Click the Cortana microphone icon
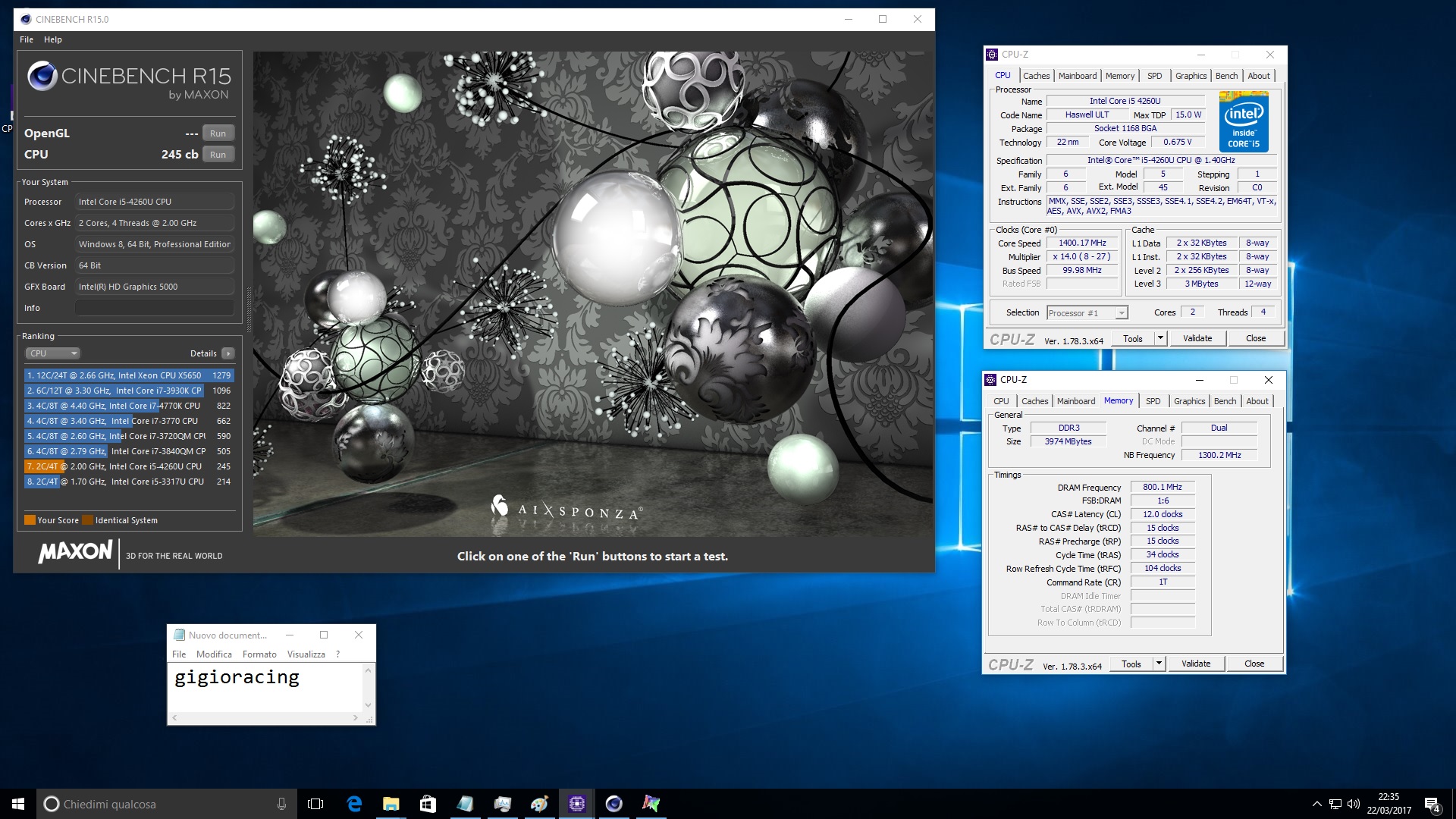This screenshot has width=1456, height=819. [x=281, y=804]
